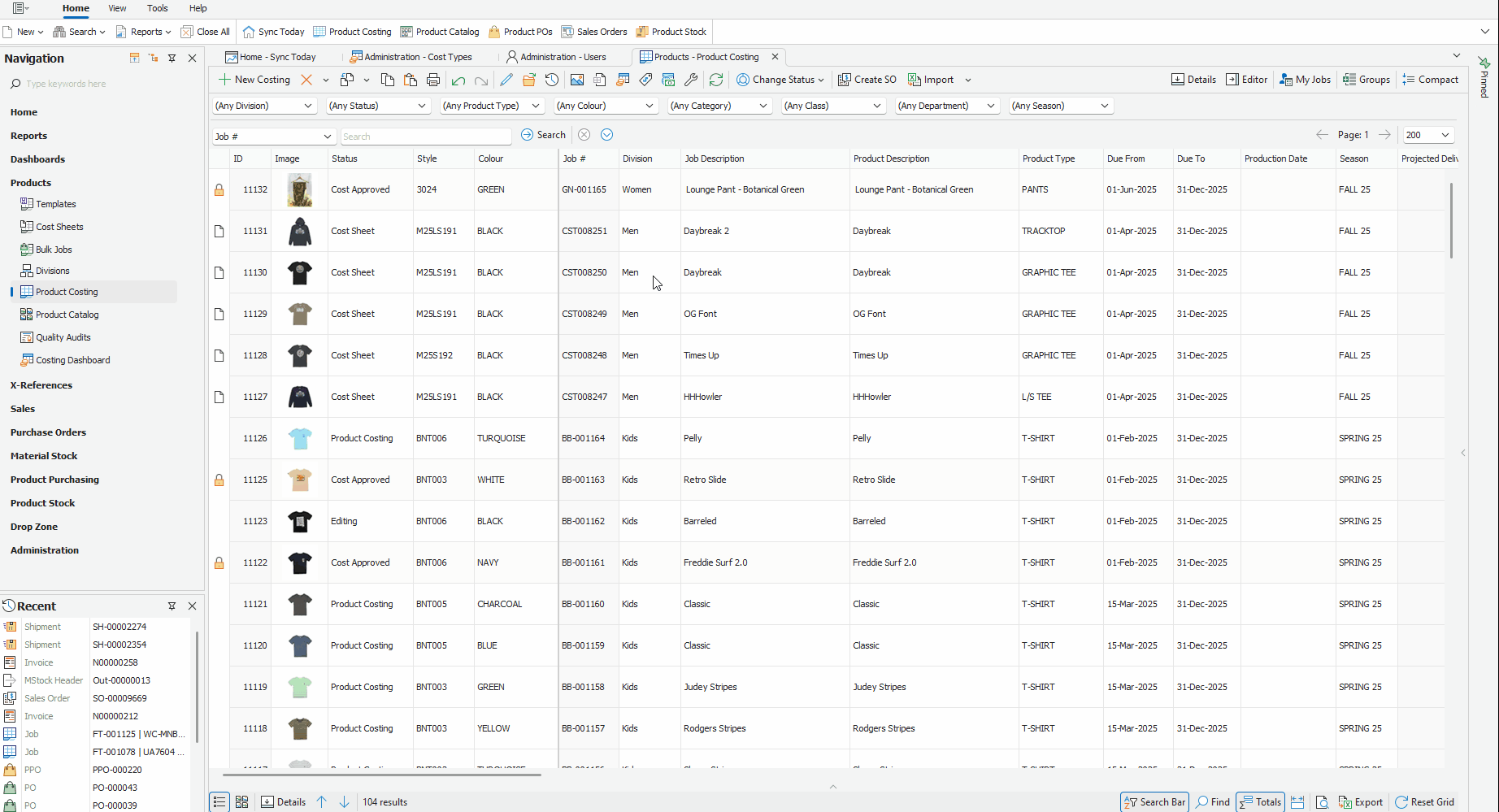The width and height of the screenshot is (1499, 812).
Task: Switch to Administration - Cost Types tab
Action: coord(411,57)
